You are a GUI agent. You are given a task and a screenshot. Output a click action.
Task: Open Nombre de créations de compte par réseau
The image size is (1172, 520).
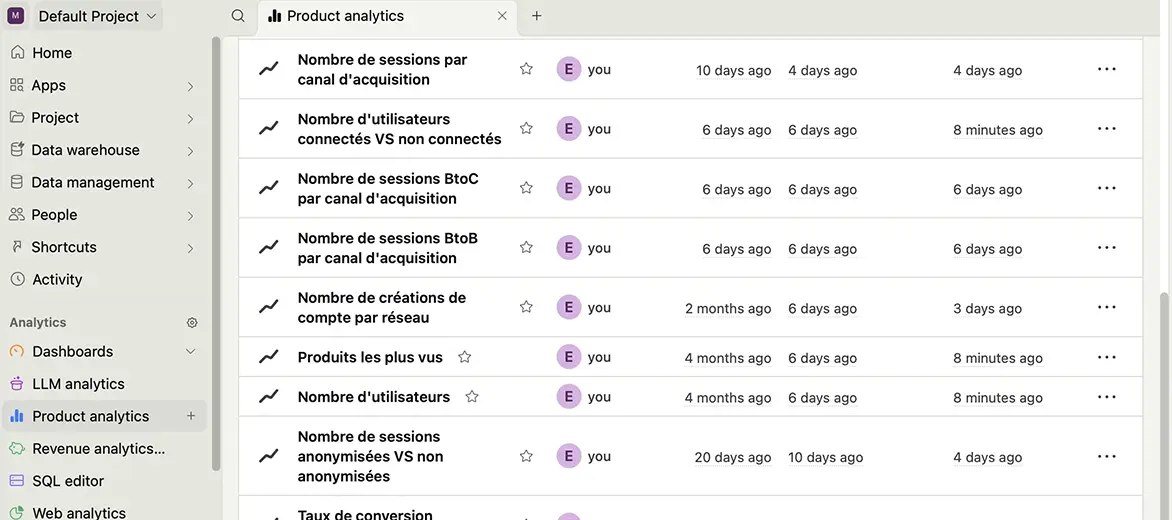[381, 308]
